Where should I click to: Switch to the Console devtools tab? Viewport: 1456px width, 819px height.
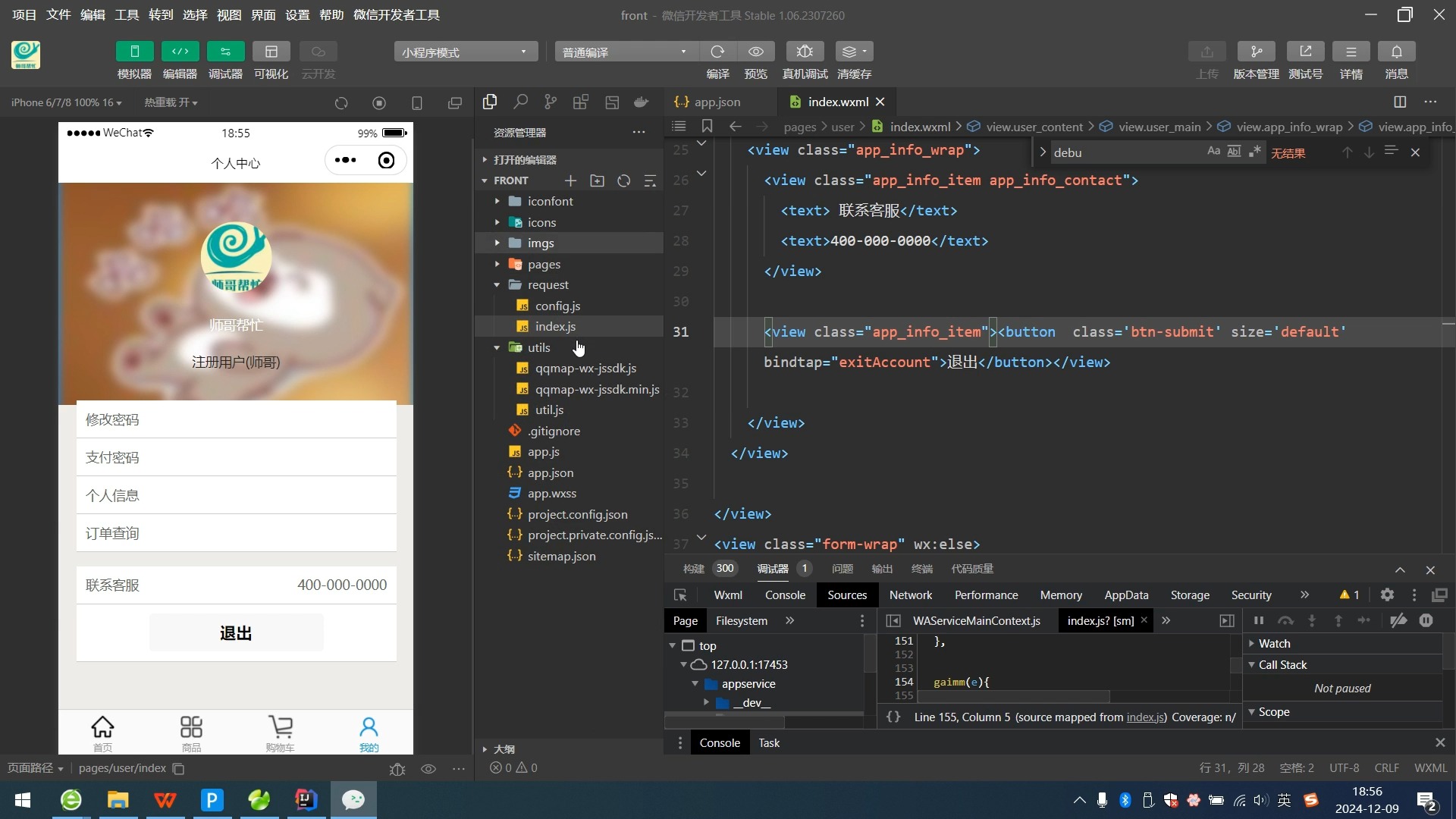click(x=785, y=595)
